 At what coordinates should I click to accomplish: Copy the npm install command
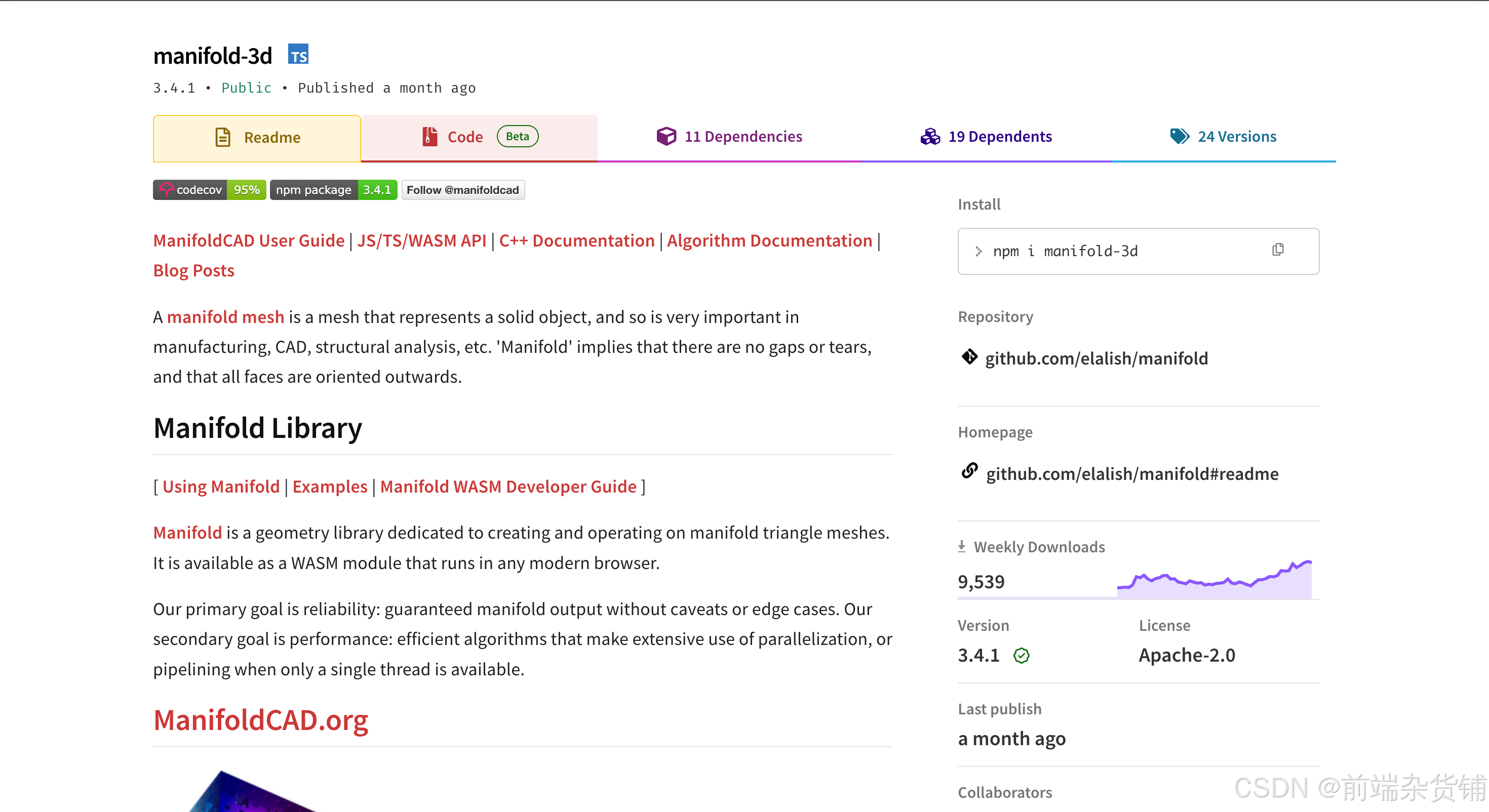(1277, 250)
